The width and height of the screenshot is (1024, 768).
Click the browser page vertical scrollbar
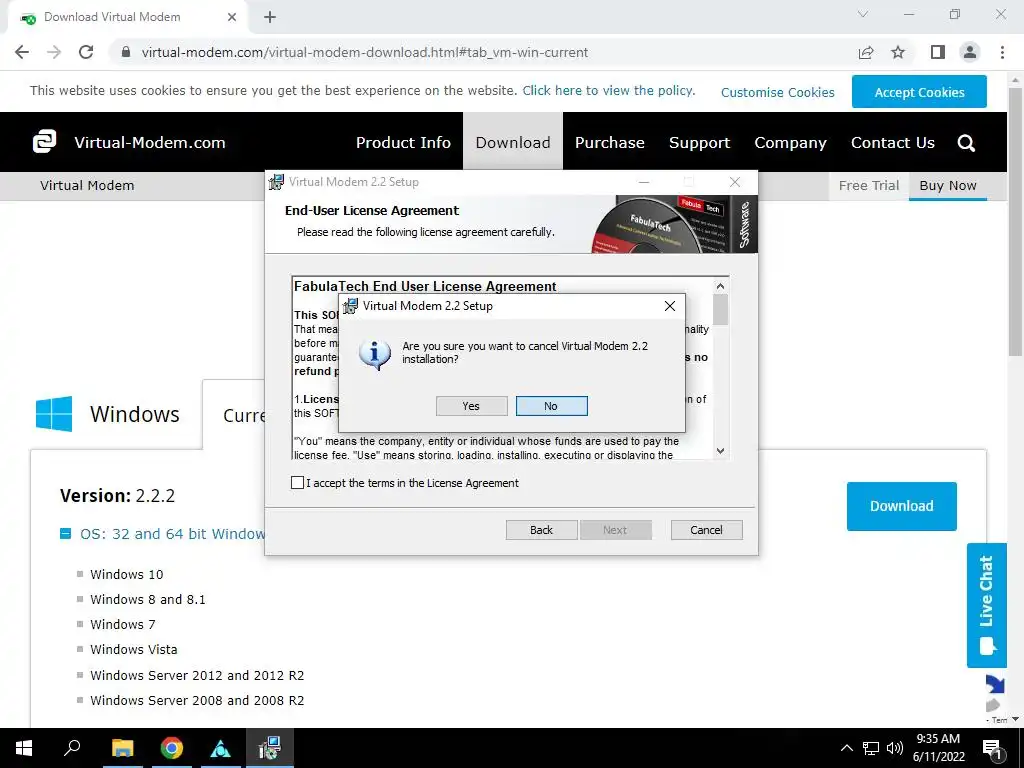pyautogui.click(x=1015, y=222)
